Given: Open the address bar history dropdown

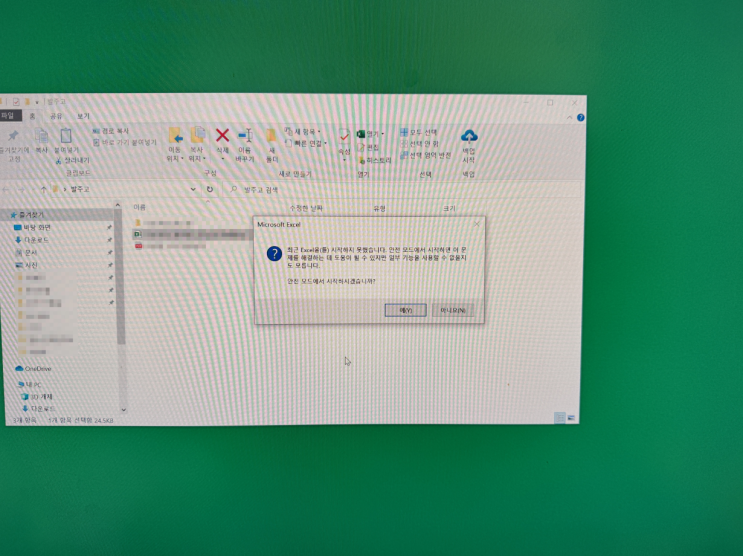Looking at the screenshot, I should pos(193,189).
